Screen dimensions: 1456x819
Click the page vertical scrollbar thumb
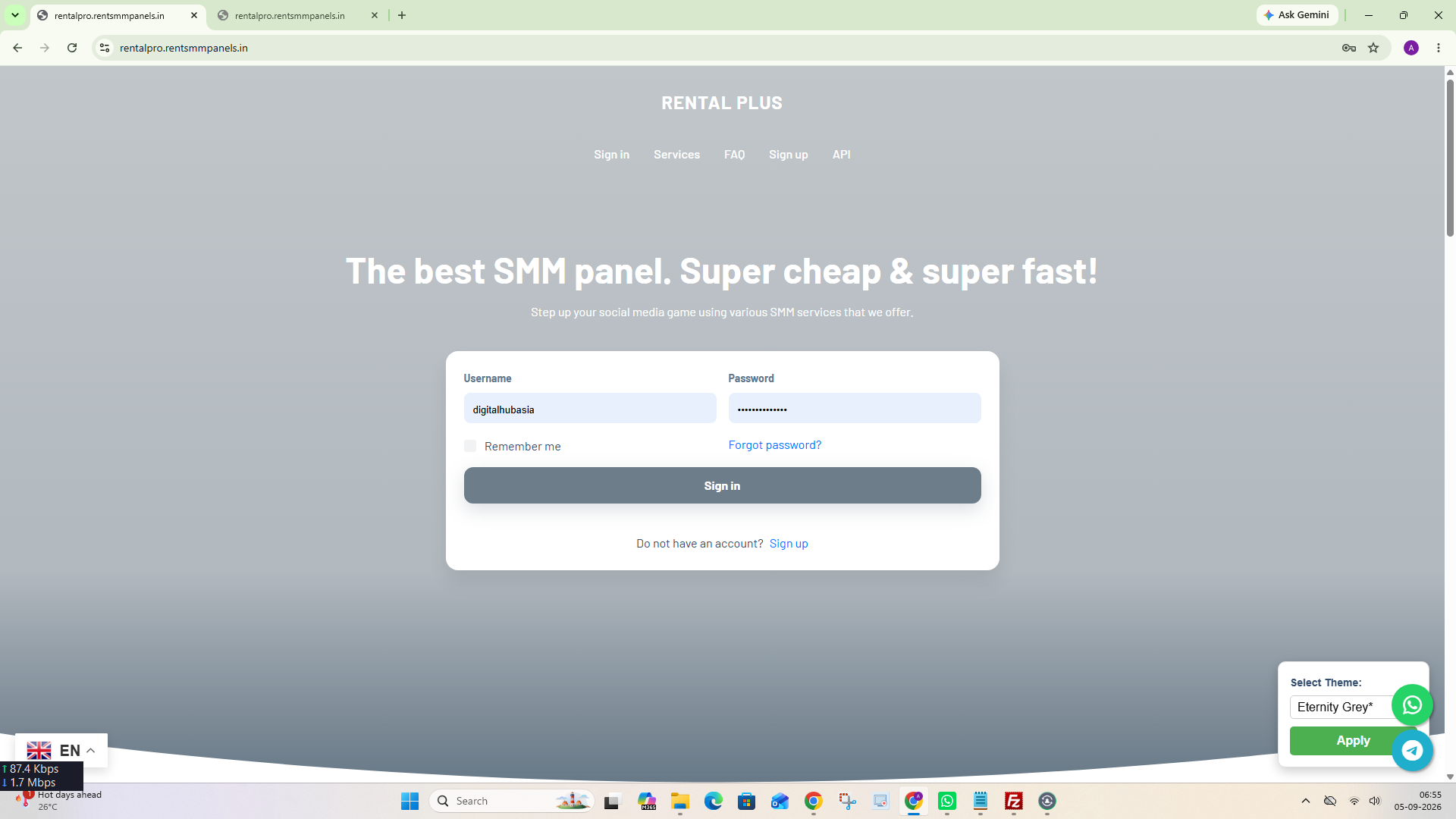(1450, 158)
